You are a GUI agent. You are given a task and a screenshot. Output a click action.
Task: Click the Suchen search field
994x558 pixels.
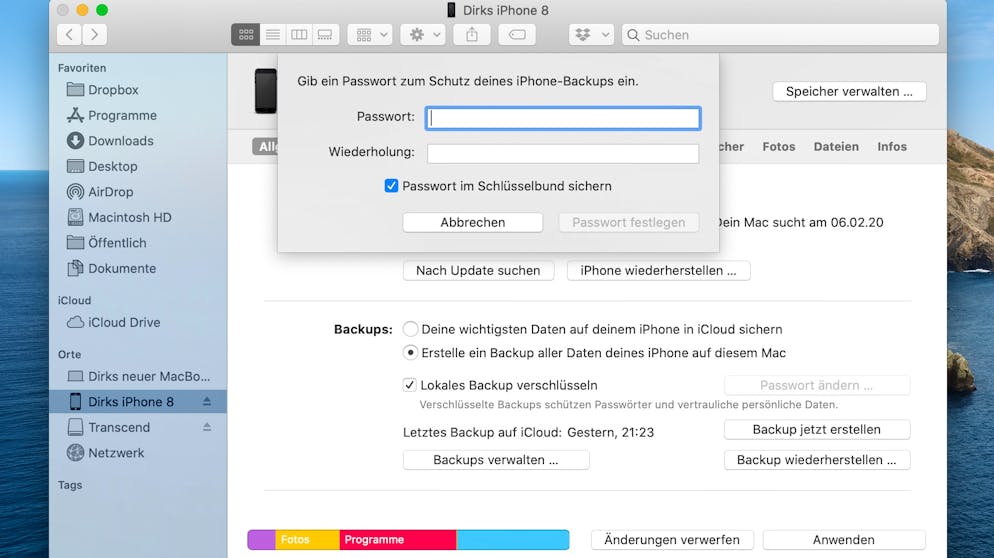point(780,35)
